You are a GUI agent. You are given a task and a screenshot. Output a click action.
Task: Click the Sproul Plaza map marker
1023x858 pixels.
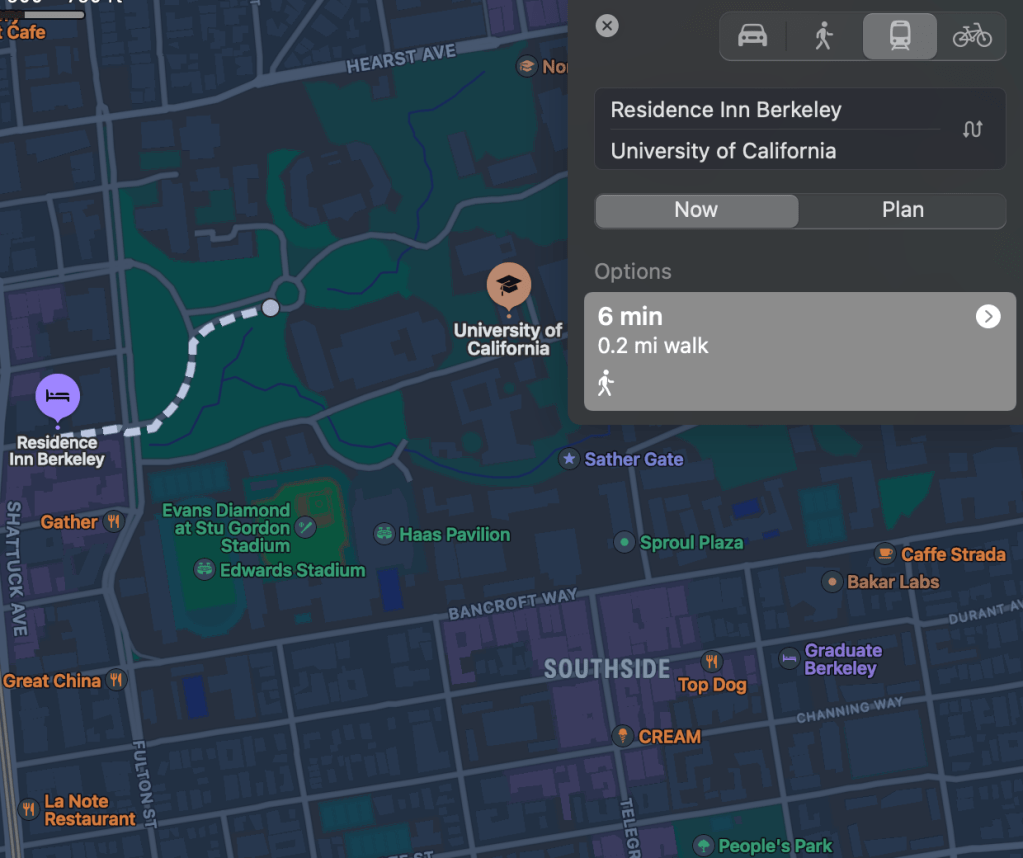point(625,542)
